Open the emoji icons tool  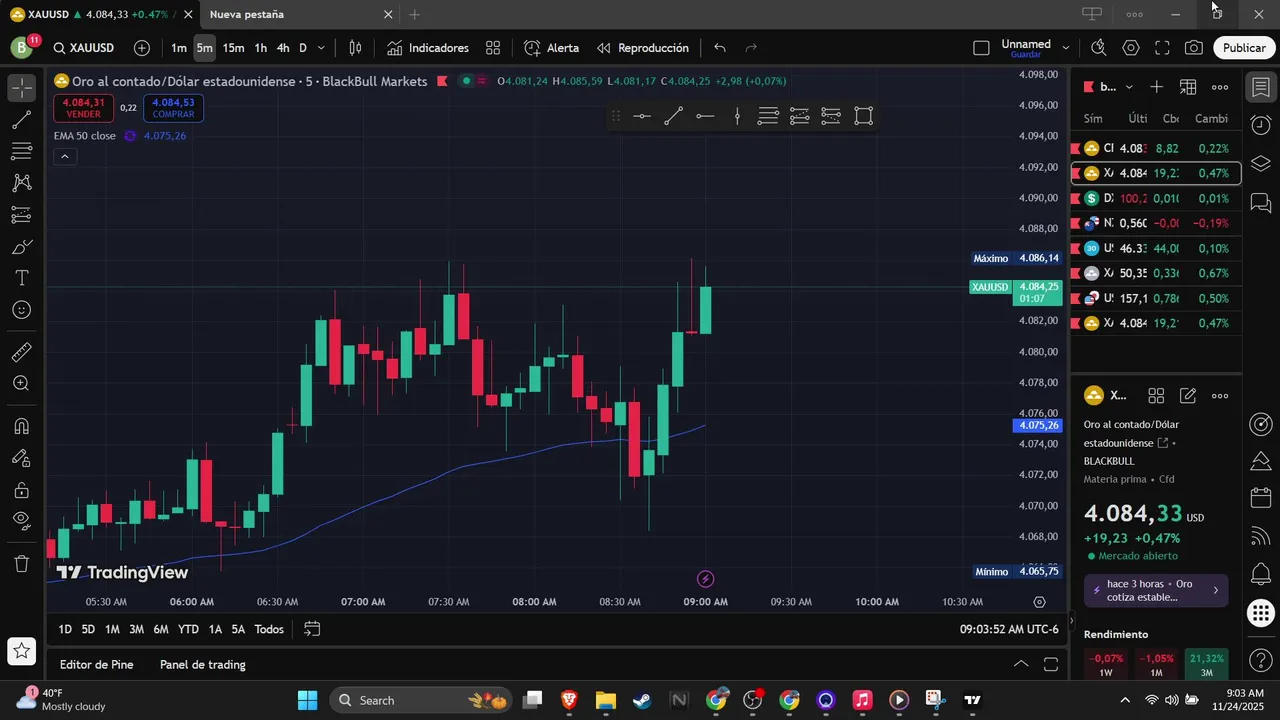[21, 310]
